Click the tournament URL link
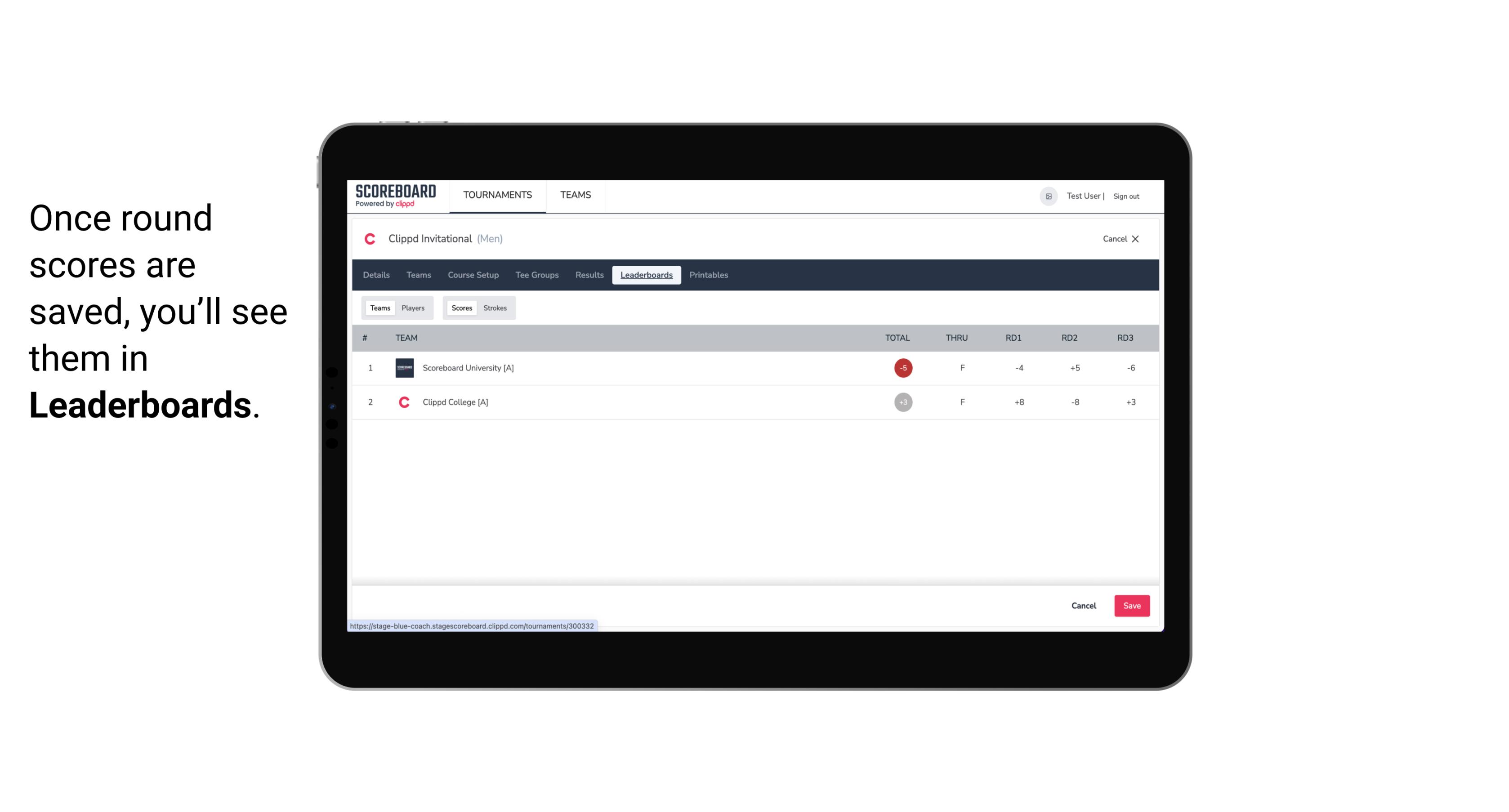 (x=472, y=625)
